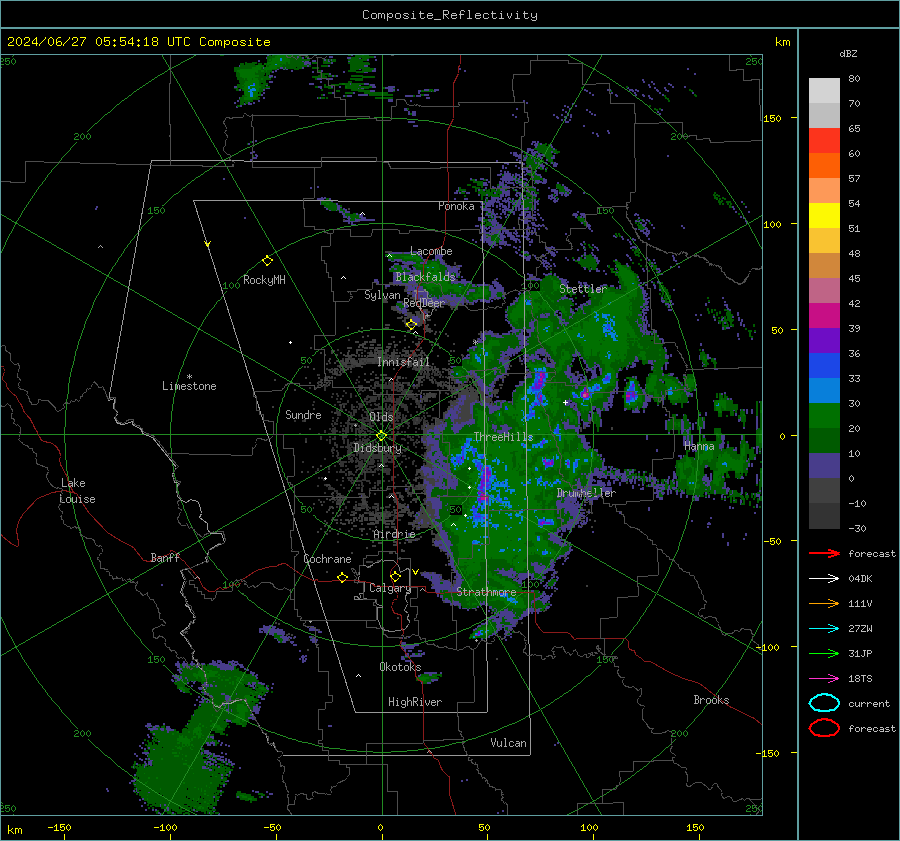Pick the slate 10–0 dBZ swatch
The width and height of the screenshot is (900, 841).
point(824,465)
